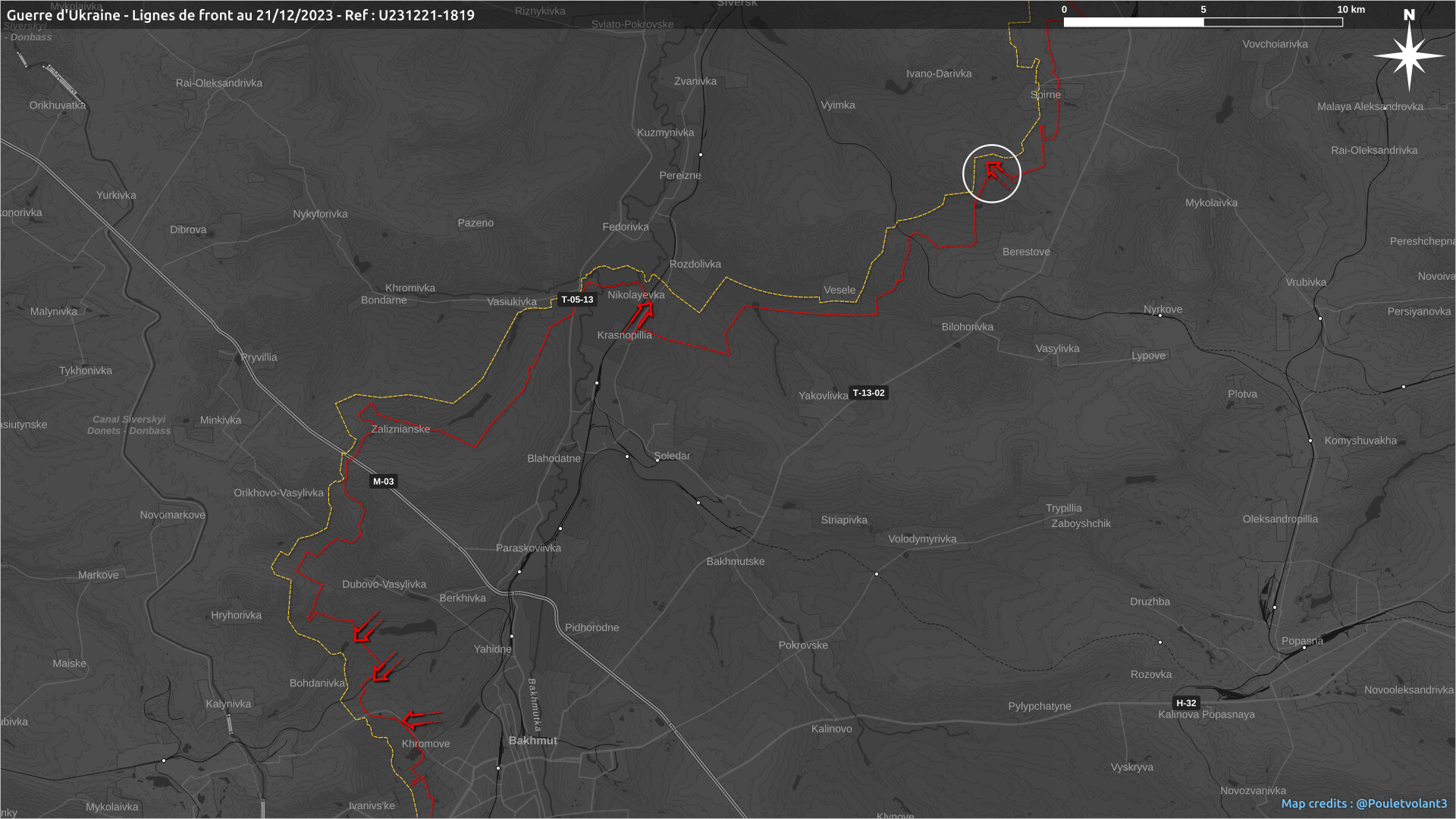Screen dimensions: 1456x819
Task: Click the Khromove label
Action: 425,744
